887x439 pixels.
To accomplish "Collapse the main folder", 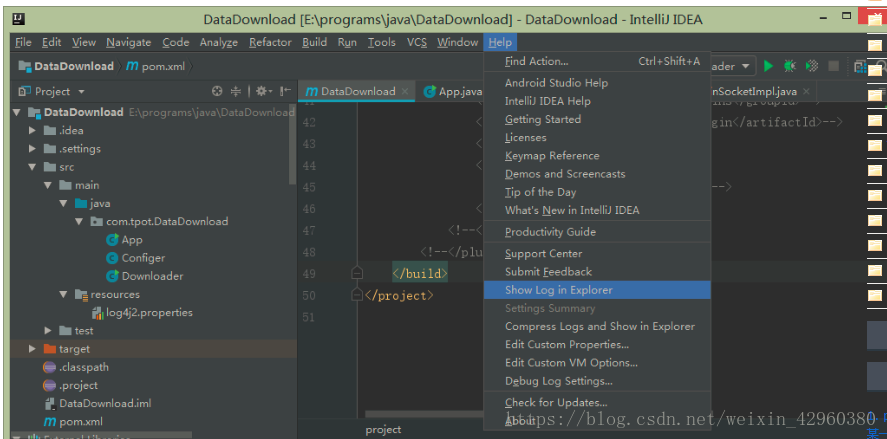I will pos(48,185).
